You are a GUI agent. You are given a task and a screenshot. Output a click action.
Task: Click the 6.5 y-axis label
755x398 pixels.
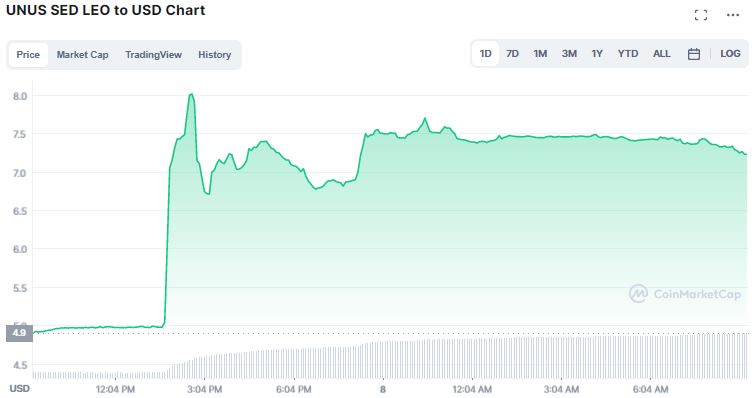coord(20,211)
